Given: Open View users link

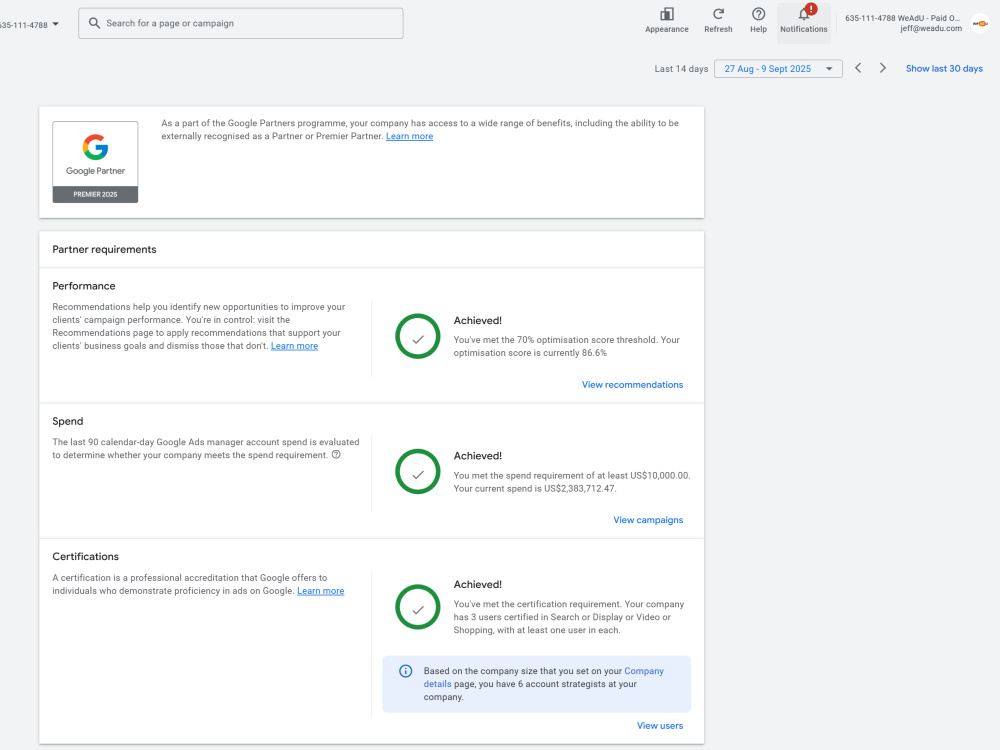Looking at the screenshot, I should [659, 726].
